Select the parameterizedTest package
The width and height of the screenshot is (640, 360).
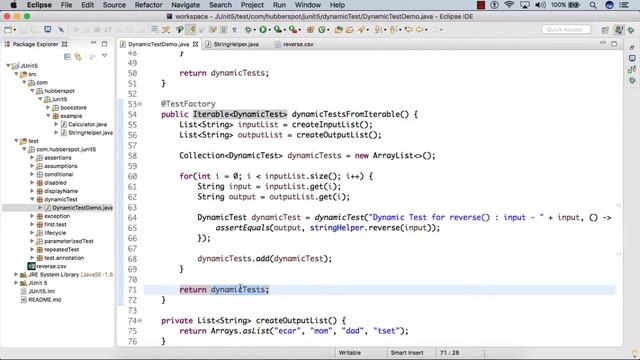pyautogui.click(x=69, y=241)
